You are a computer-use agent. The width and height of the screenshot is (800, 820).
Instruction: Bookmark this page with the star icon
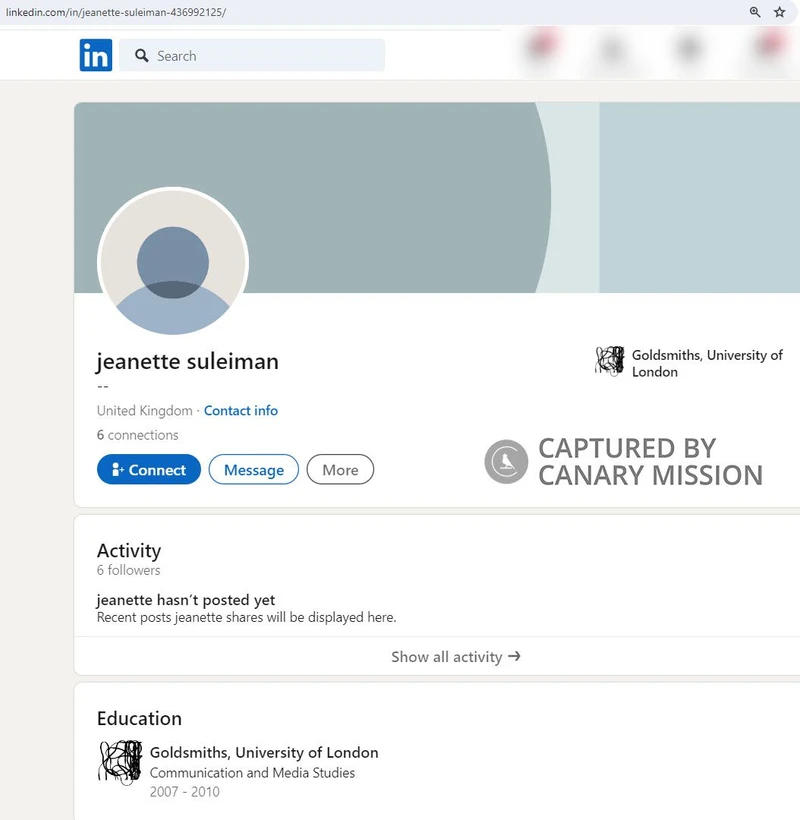coord(779,12)
